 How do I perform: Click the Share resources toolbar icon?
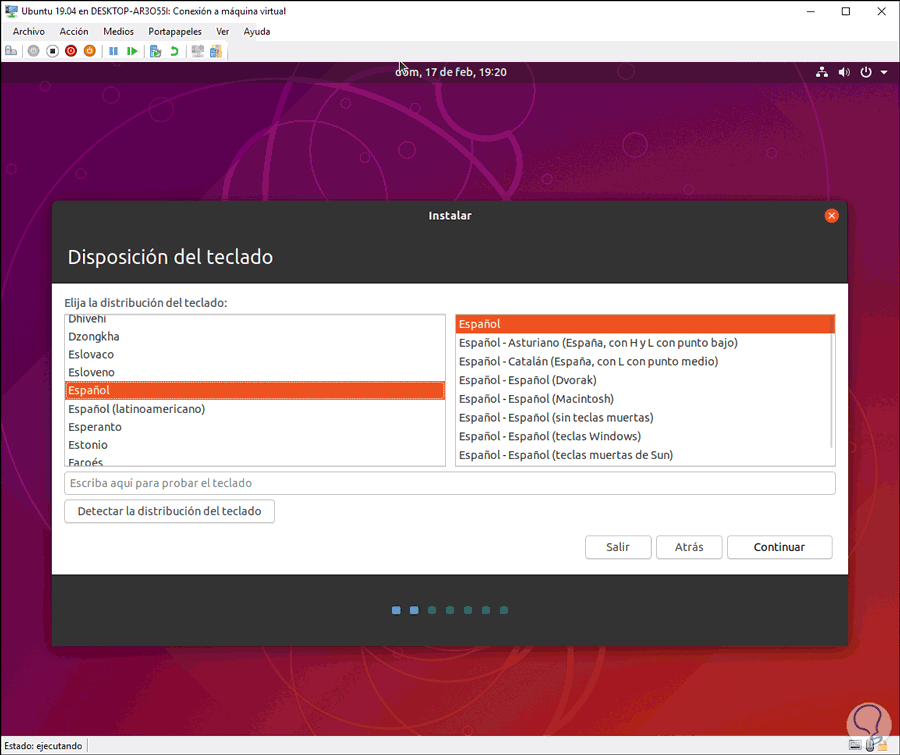pos(216,51)
